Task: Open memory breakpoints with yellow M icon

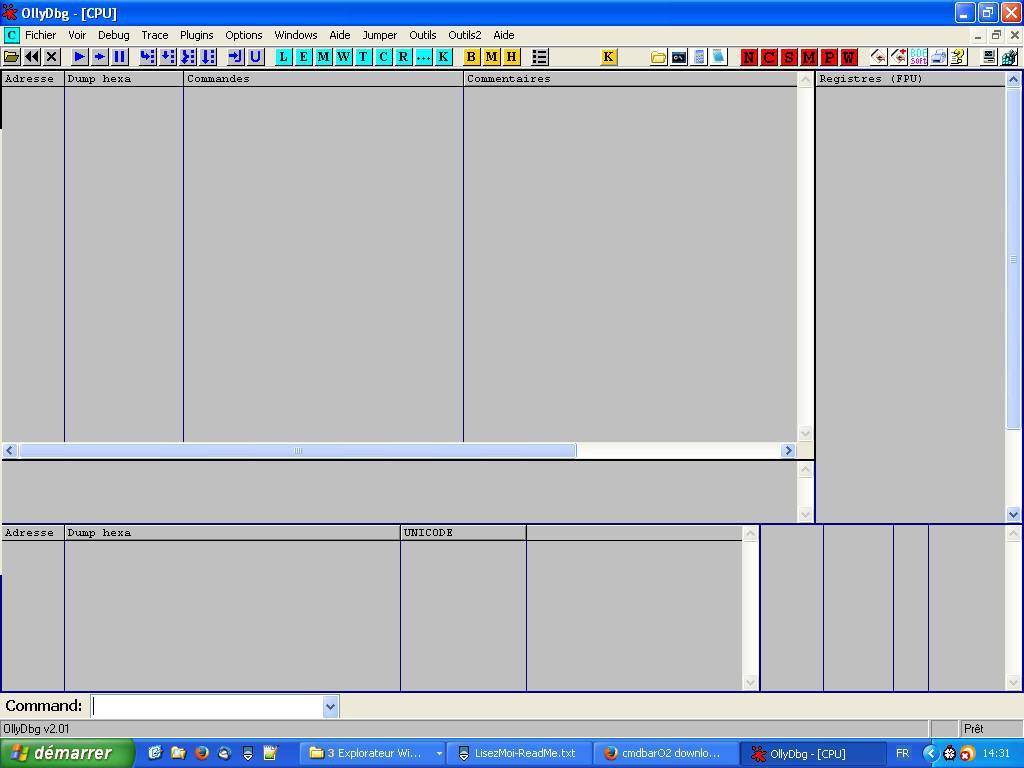Action: 492,57
